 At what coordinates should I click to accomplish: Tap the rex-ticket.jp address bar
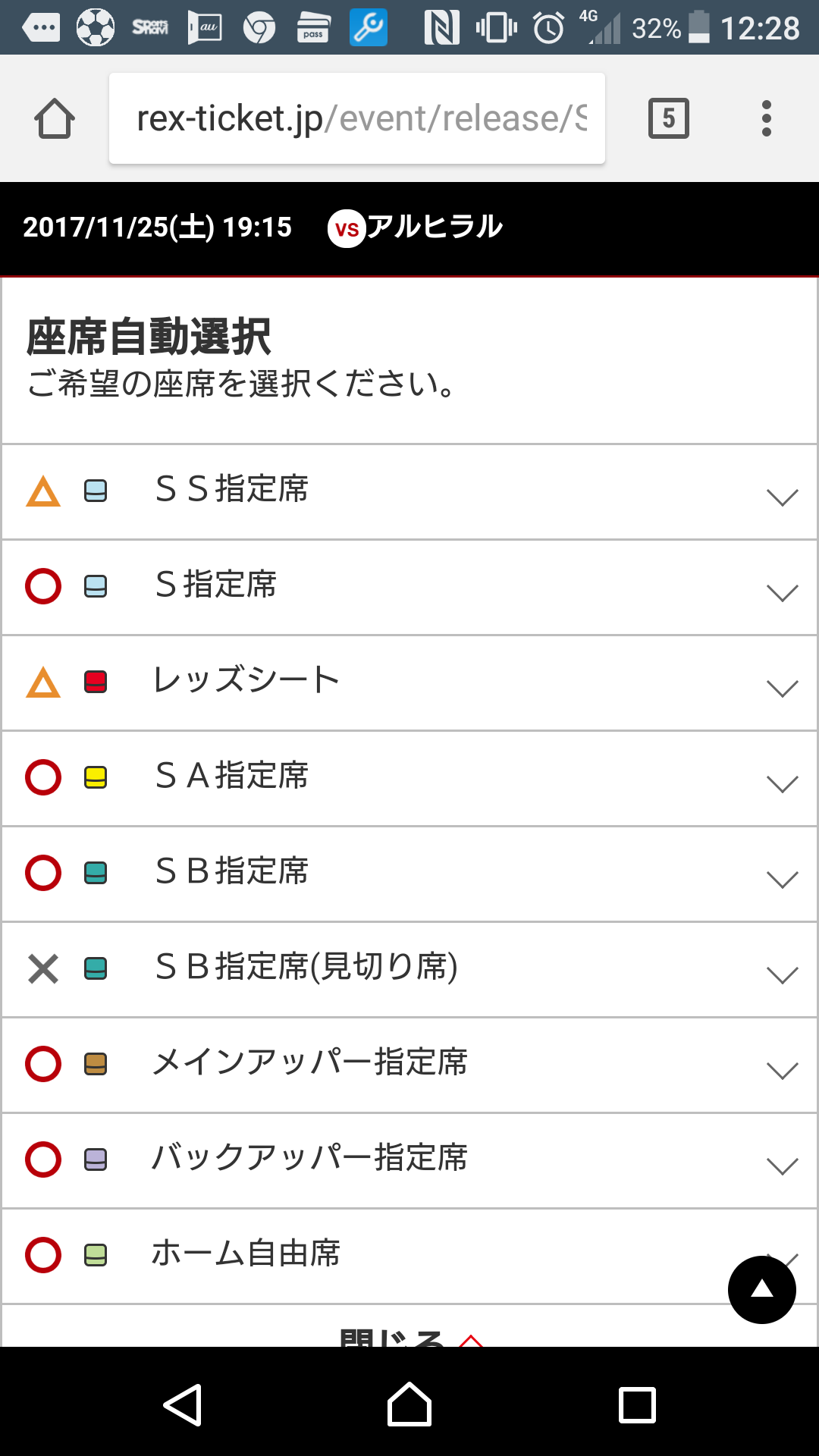pyautogui.click(x=357, y=118)
